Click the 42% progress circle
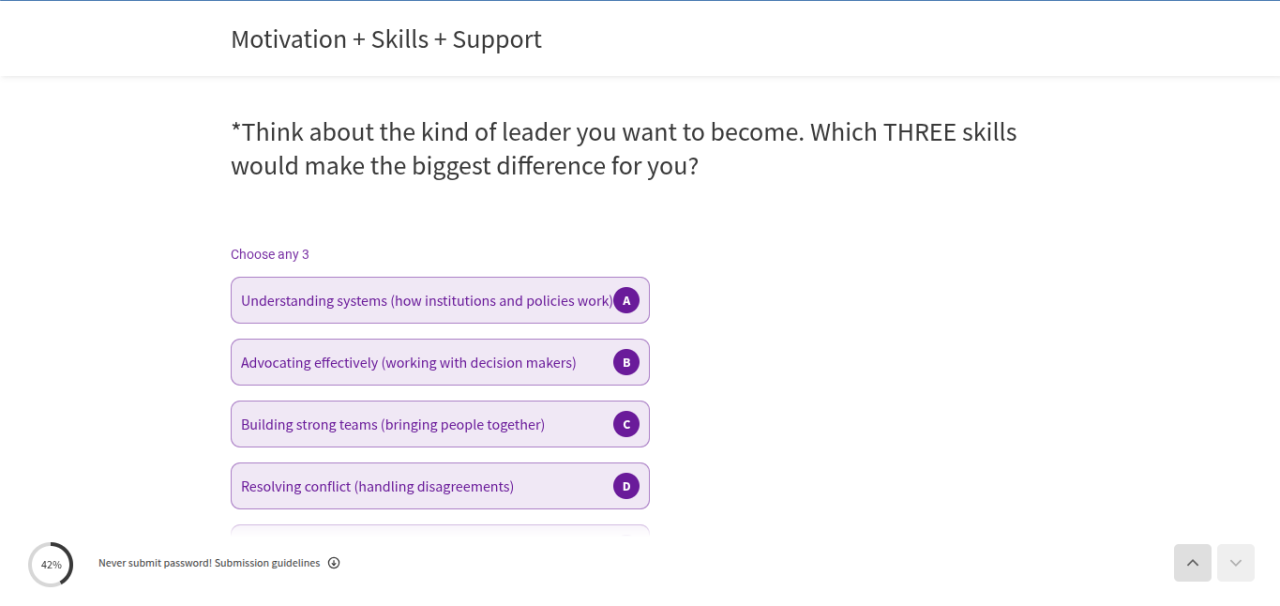The width and height of the screenshot is (1280, 606). point(51,564)
